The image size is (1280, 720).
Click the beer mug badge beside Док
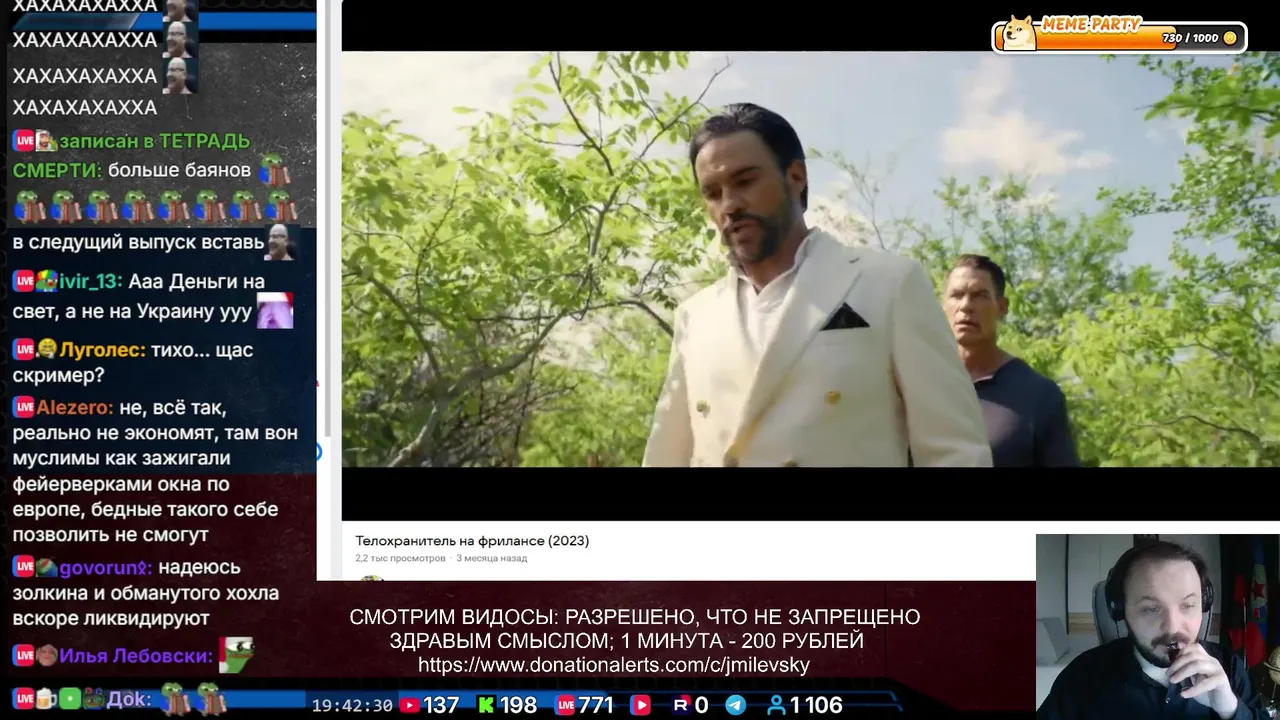pos(48,699)
